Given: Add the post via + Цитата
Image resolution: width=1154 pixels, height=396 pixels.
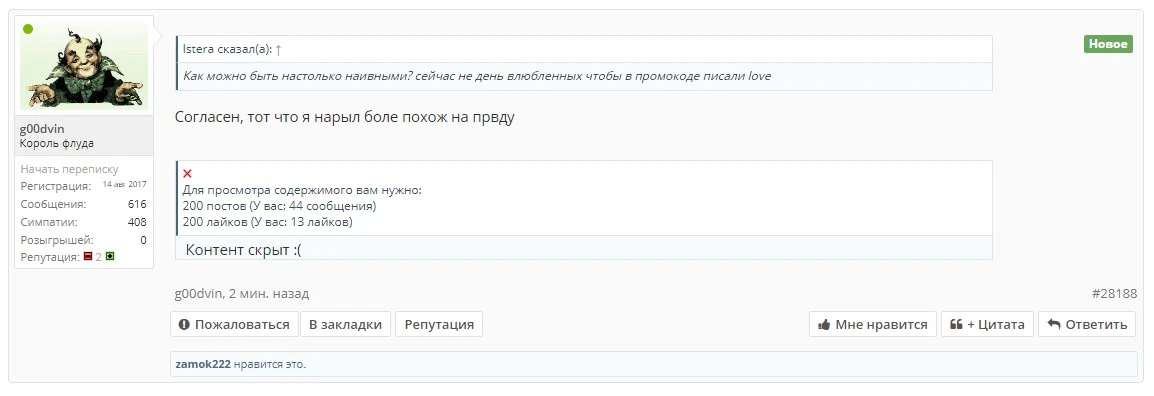Looking at the screenshot, I should pyautogui.click(x=987, y=325).
